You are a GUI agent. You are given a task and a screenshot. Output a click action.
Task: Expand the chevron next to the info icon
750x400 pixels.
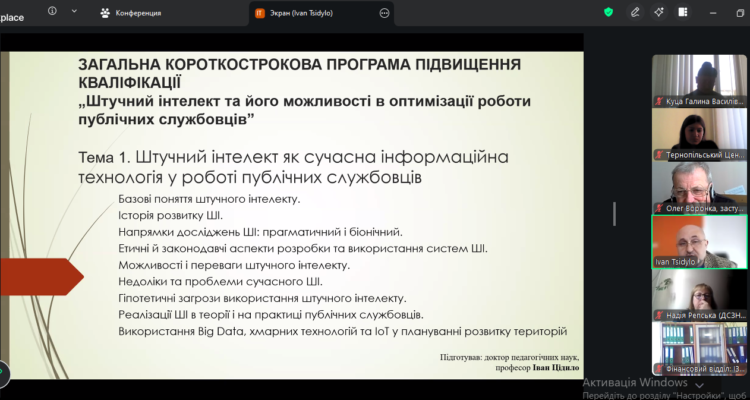pos(75,12)
